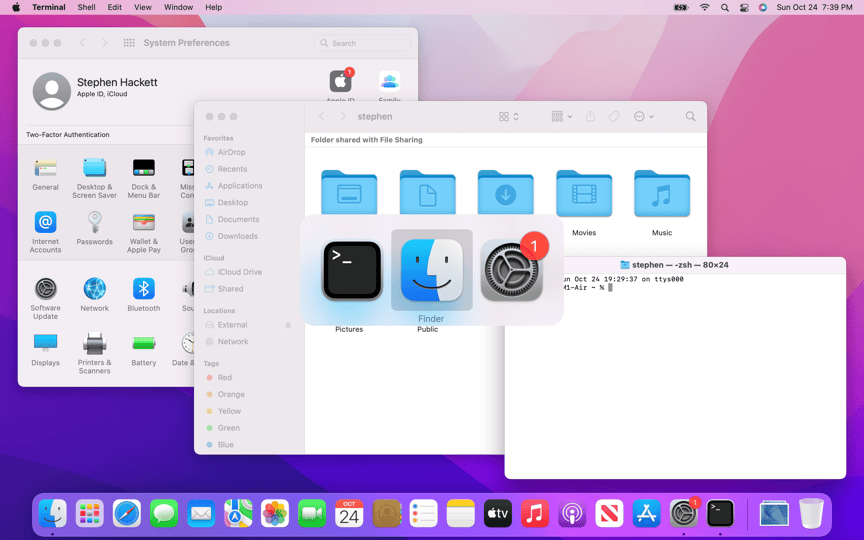Open Spotlight search in menu bar

point(725,7)
